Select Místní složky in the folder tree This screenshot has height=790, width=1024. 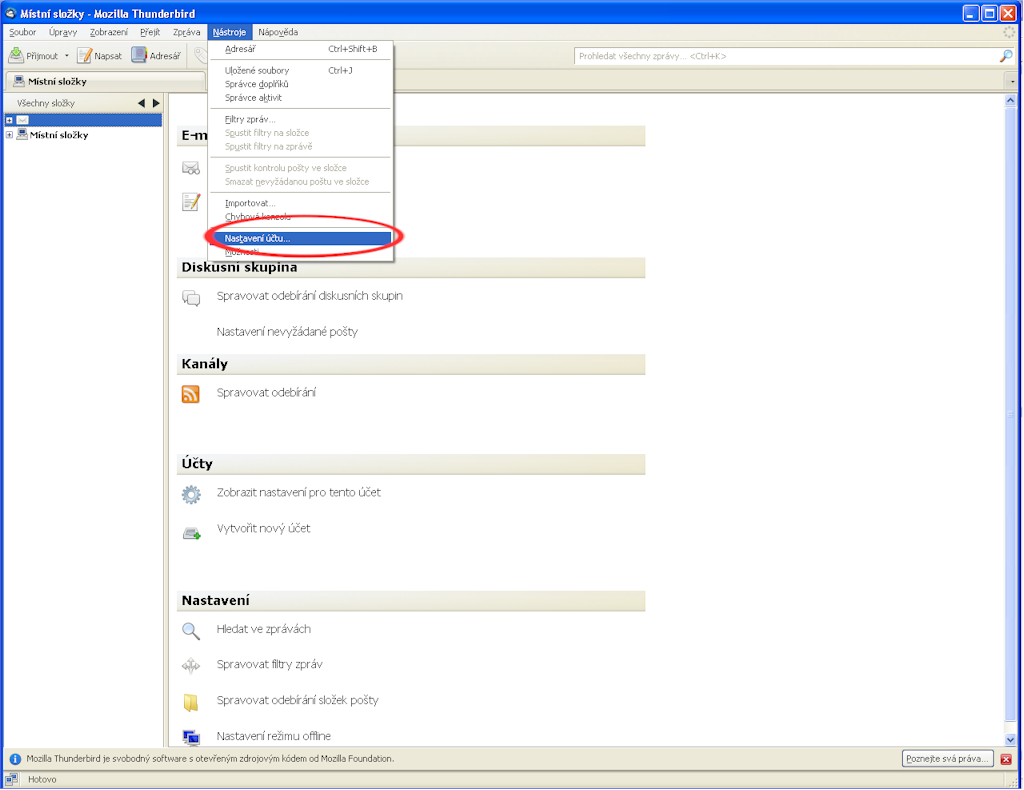59,135
